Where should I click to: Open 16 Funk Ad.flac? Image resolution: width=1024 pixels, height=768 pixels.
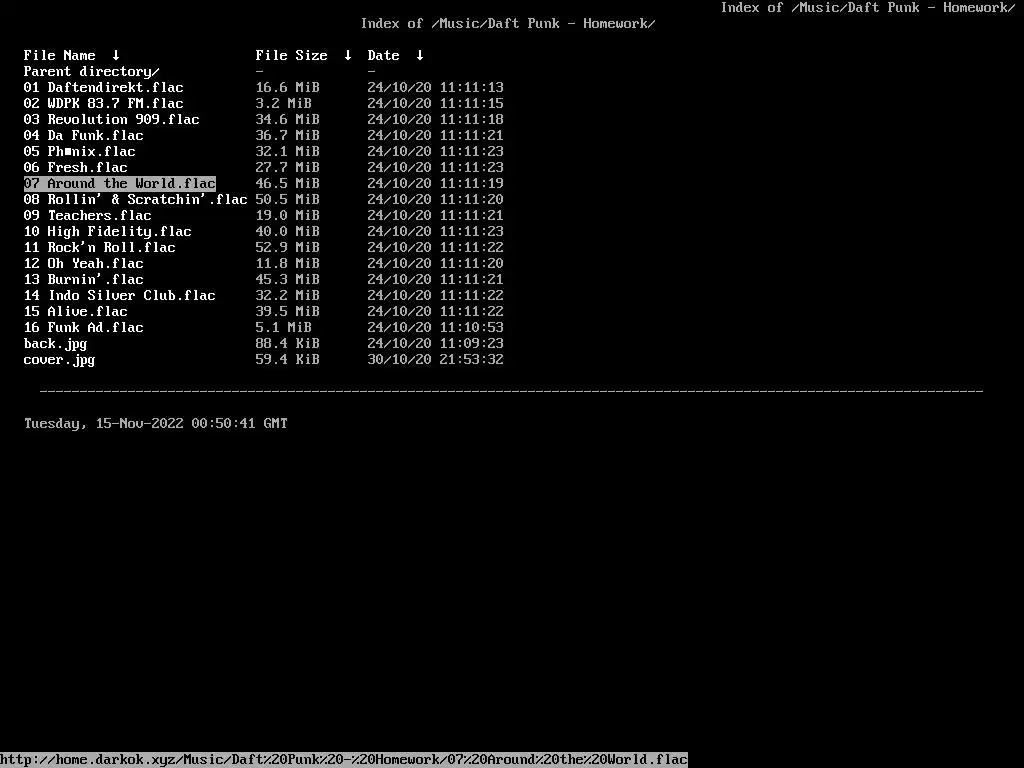[84, 327]
